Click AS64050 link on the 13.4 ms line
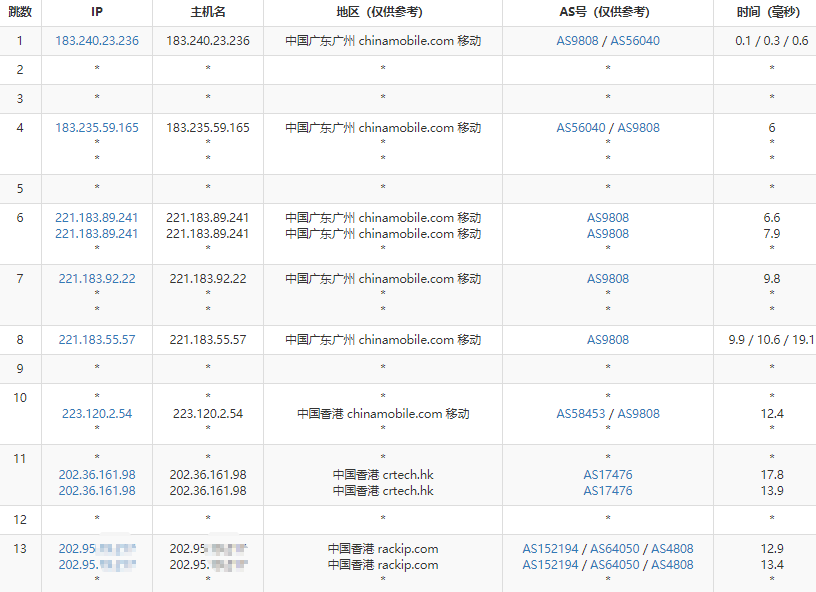 click(x=615, y=564)
